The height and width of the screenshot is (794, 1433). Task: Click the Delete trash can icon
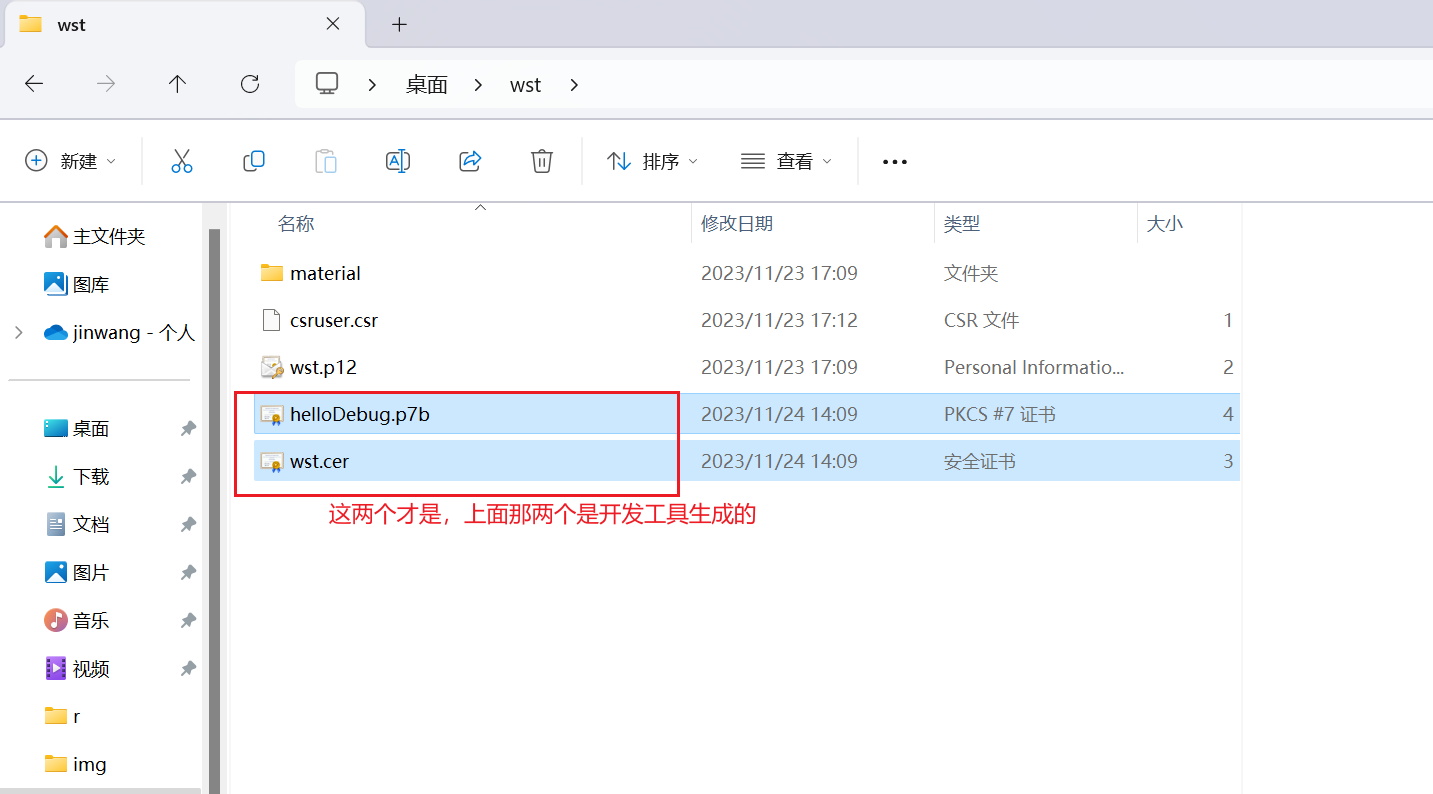pyautogui.click(x=541, y=161)
